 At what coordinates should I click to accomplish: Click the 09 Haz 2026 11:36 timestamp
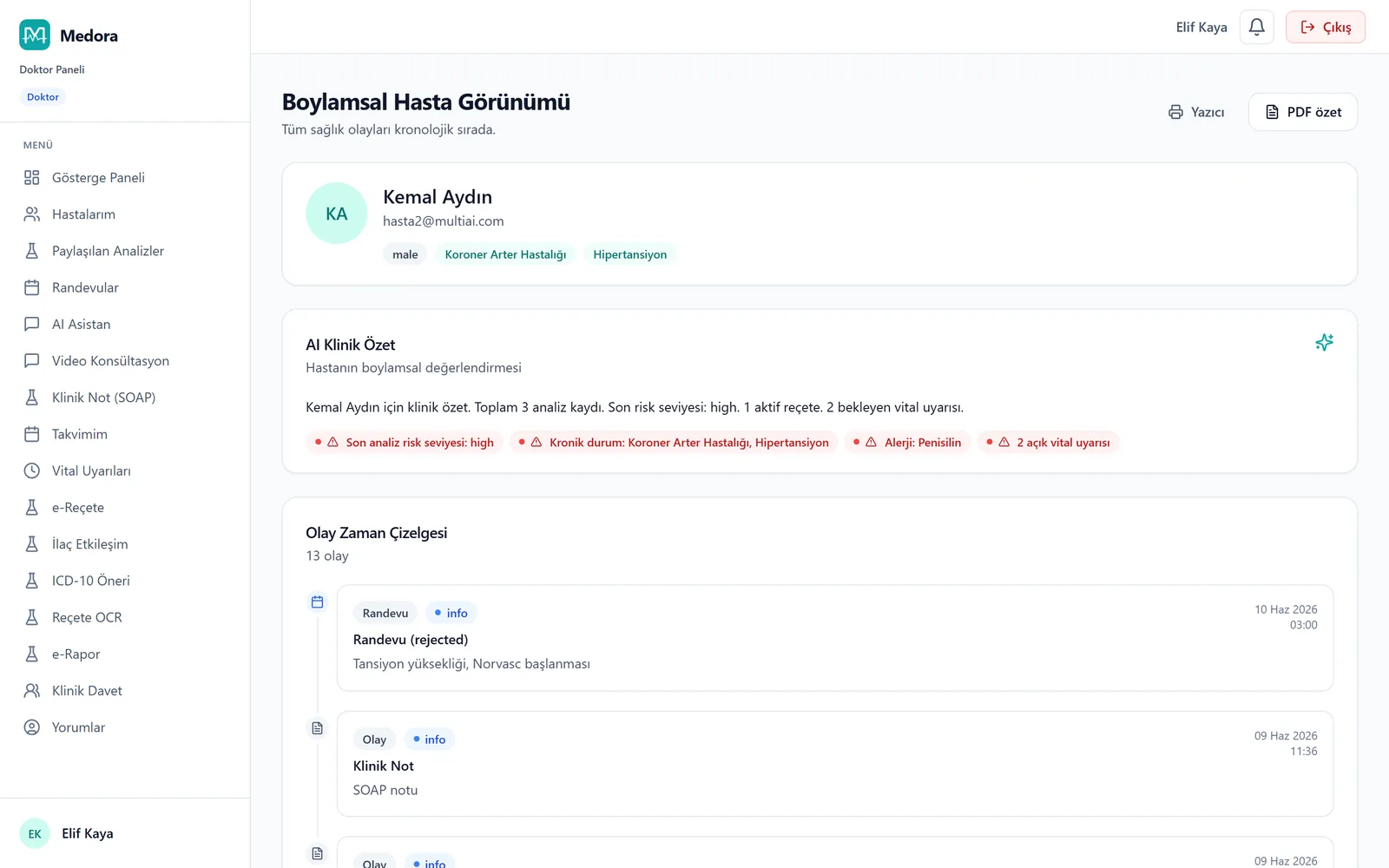[x=1286, y=744]
